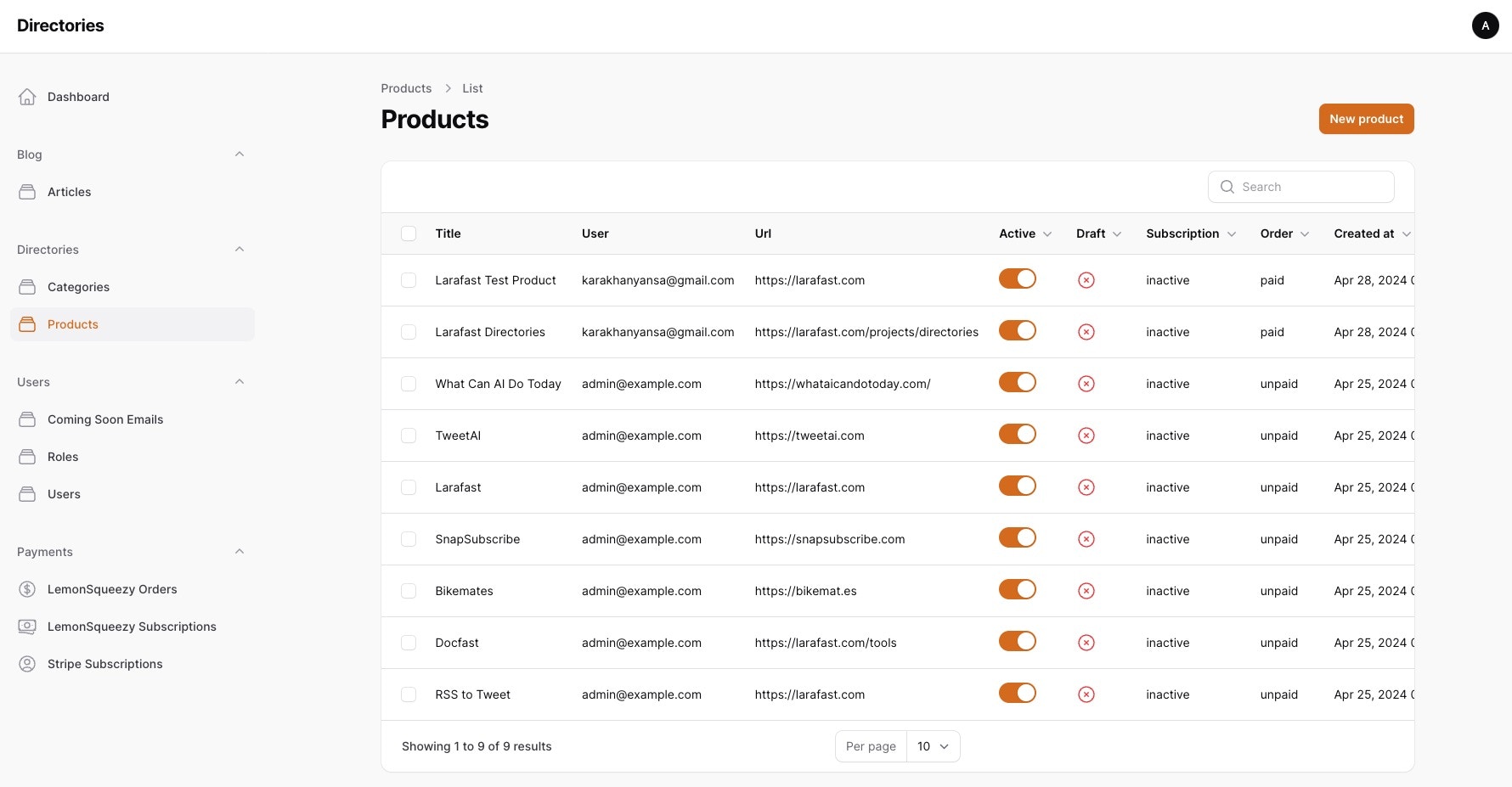Screen dimensions: 1512x787
Task: Click the draft X icon for TweetAI
Action: (1086, 436)
